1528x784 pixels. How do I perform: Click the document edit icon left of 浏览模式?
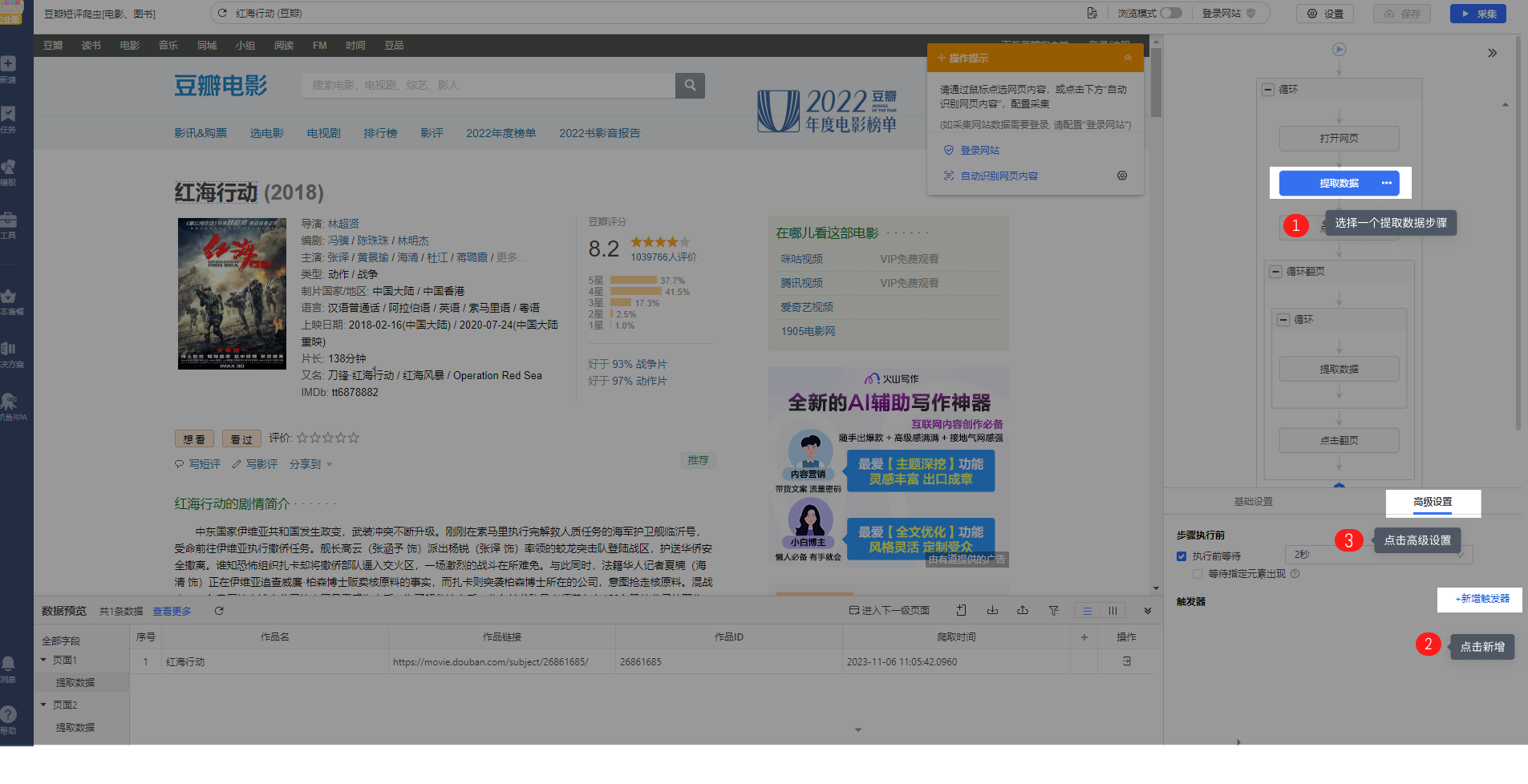1092,14
